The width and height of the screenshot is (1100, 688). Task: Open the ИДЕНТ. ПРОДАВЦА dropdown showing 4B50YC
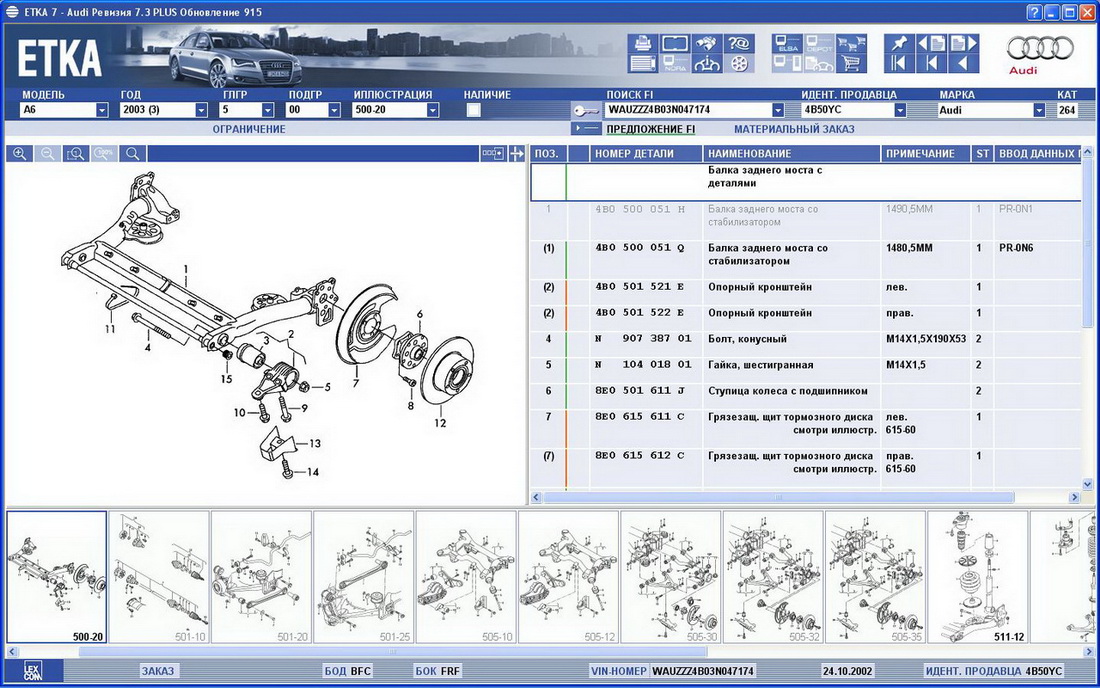[x=900, y=110]
